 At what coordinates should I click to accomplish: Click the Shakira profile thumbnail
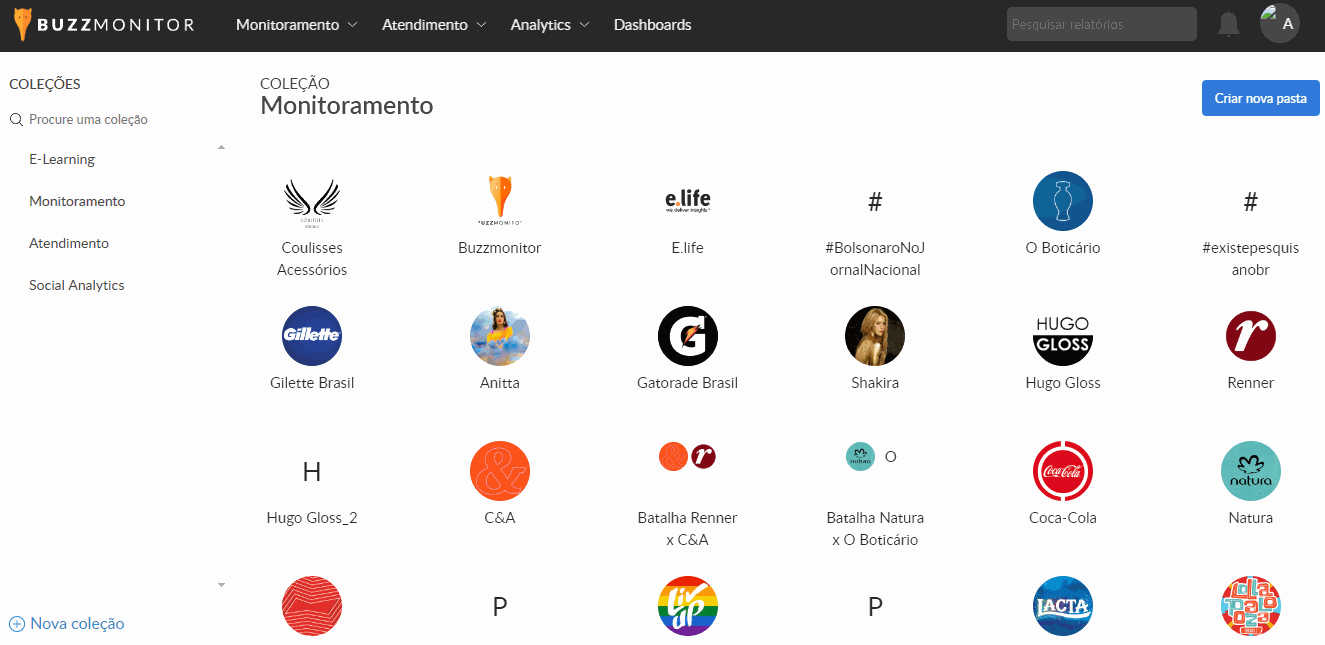875,336
